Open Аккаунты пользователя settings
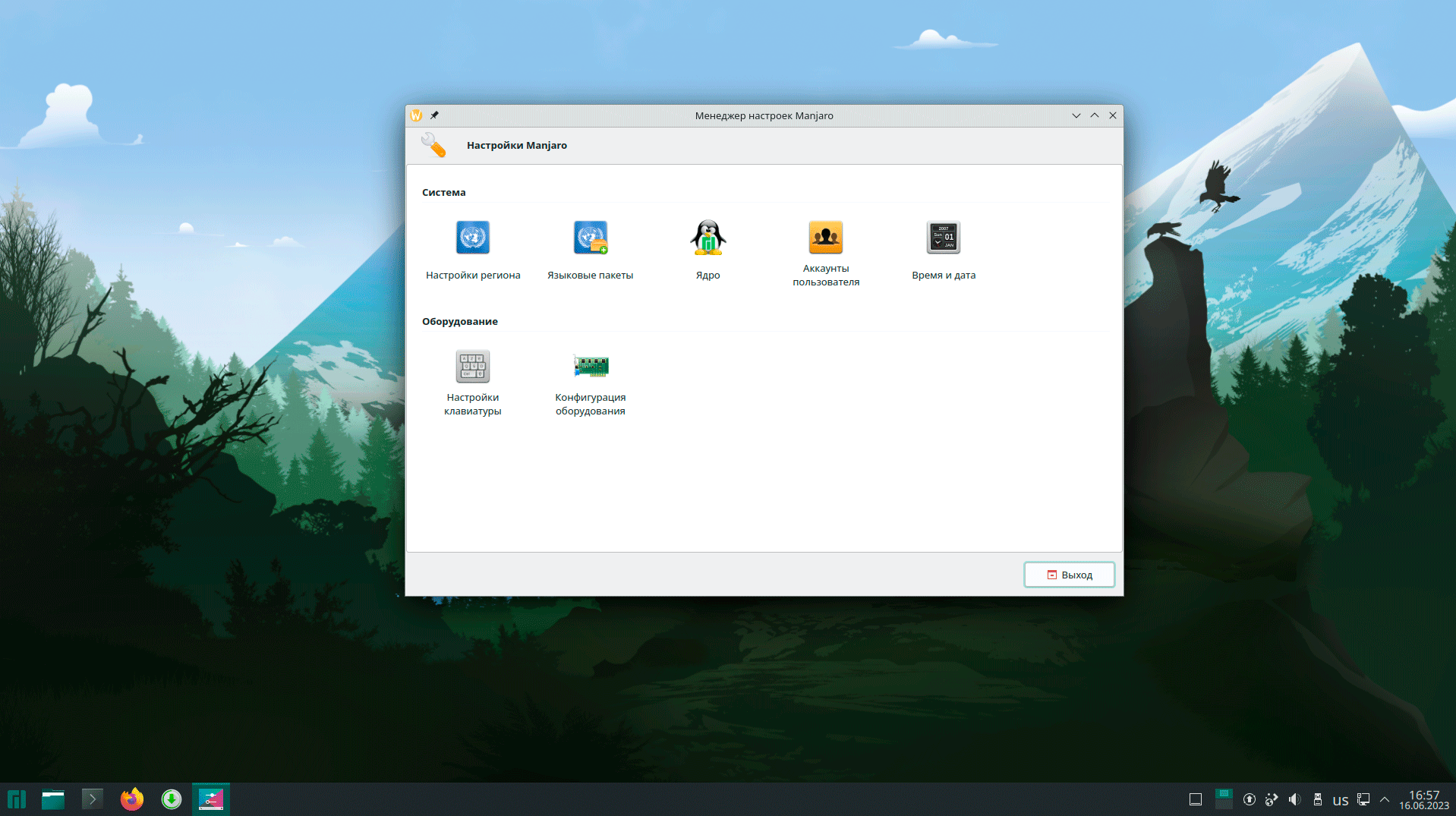 [x=825, y=252]
